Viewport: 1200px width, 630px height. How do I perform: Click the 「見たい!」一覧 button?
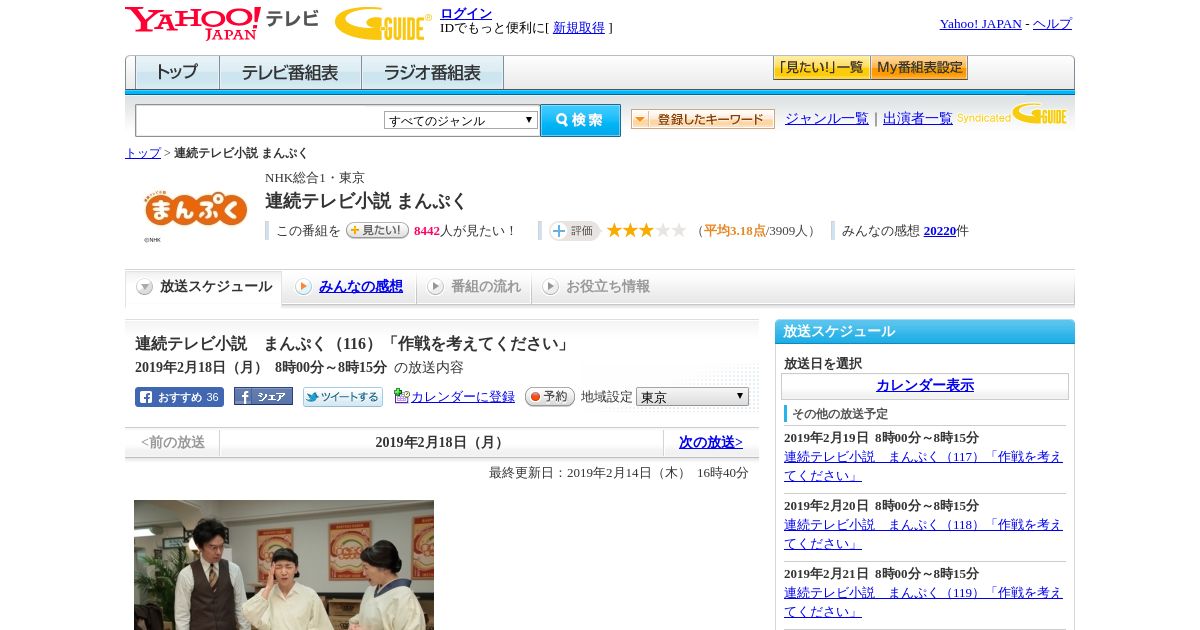[822, 68]
